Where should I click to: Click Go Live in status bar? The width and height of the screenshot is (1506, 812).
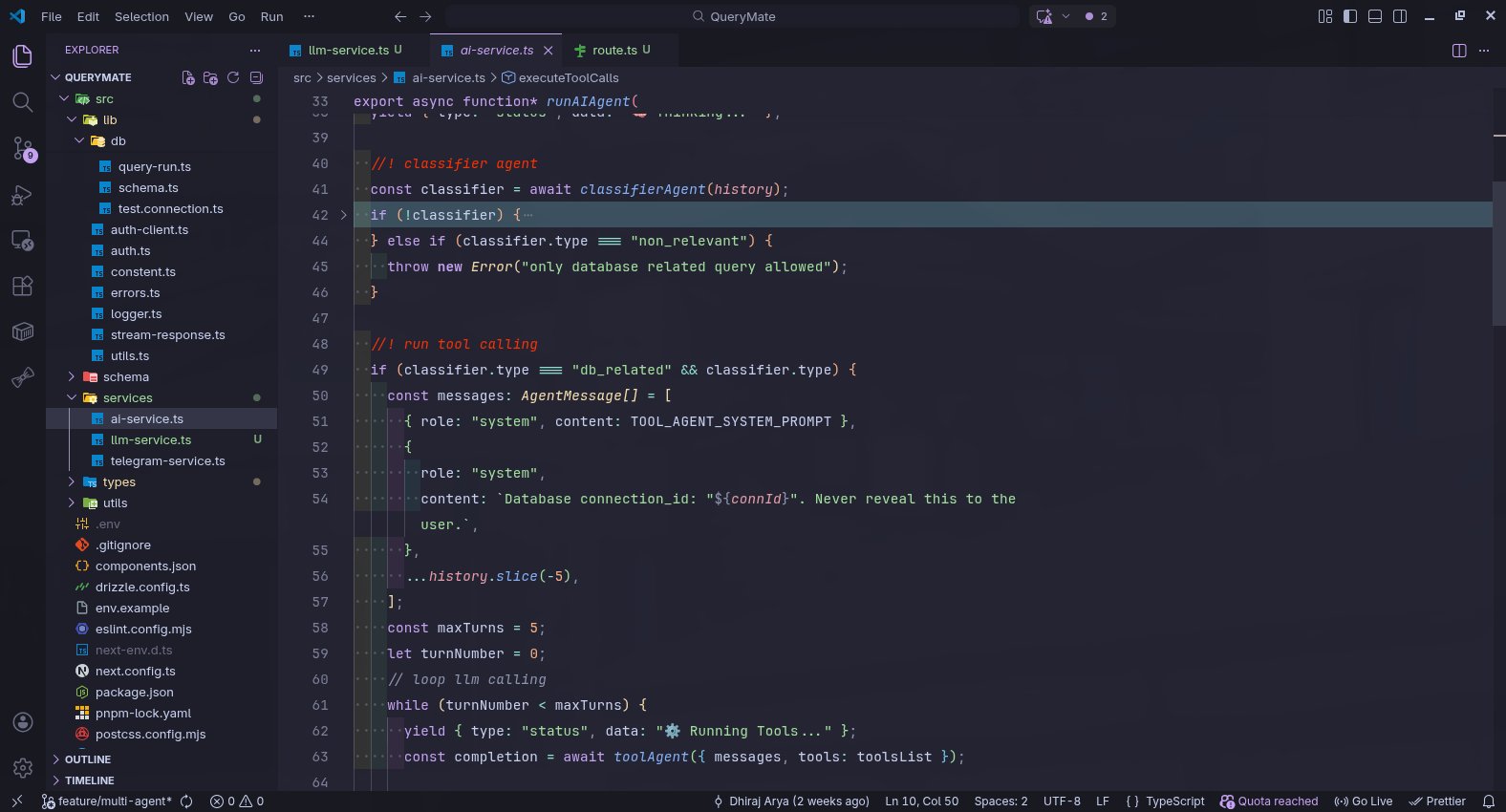[1364, 801]
